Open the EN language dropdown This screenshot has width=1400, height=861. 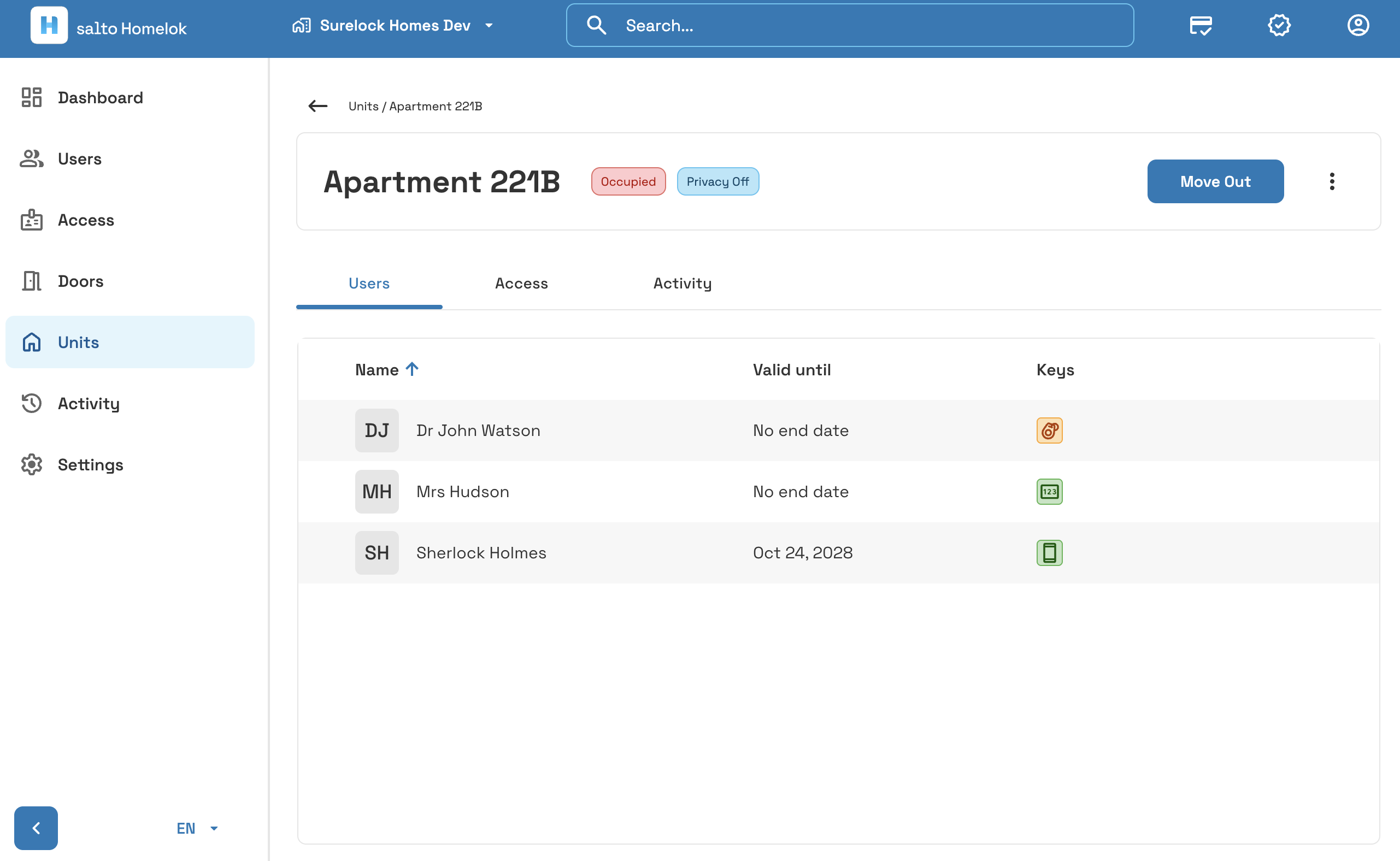197,828
